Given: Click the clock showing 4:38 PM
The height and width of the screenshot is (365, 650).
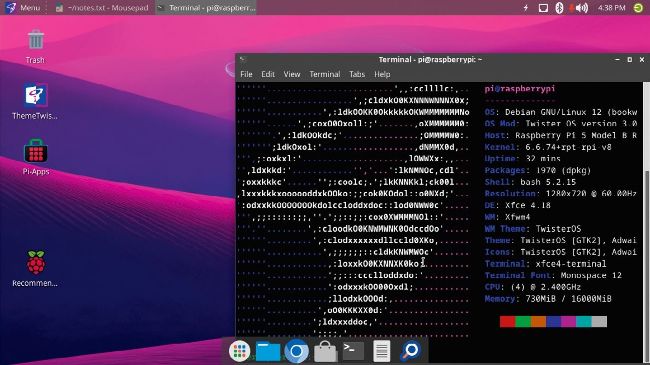Looking at the screenshot, I should (611, 7).
